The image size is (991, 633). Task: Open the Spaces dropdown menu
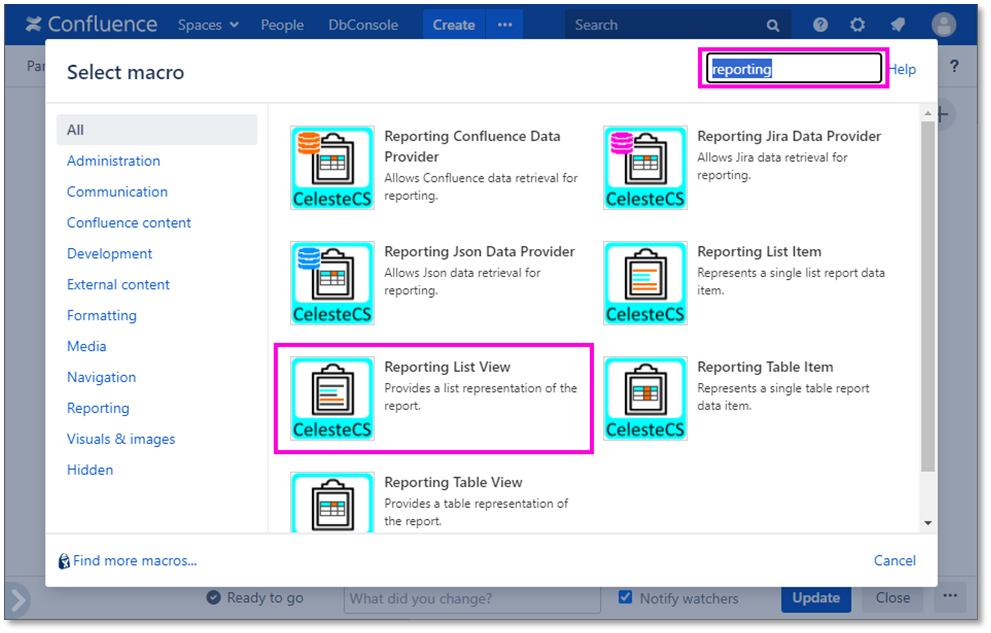tap(208, 25)
